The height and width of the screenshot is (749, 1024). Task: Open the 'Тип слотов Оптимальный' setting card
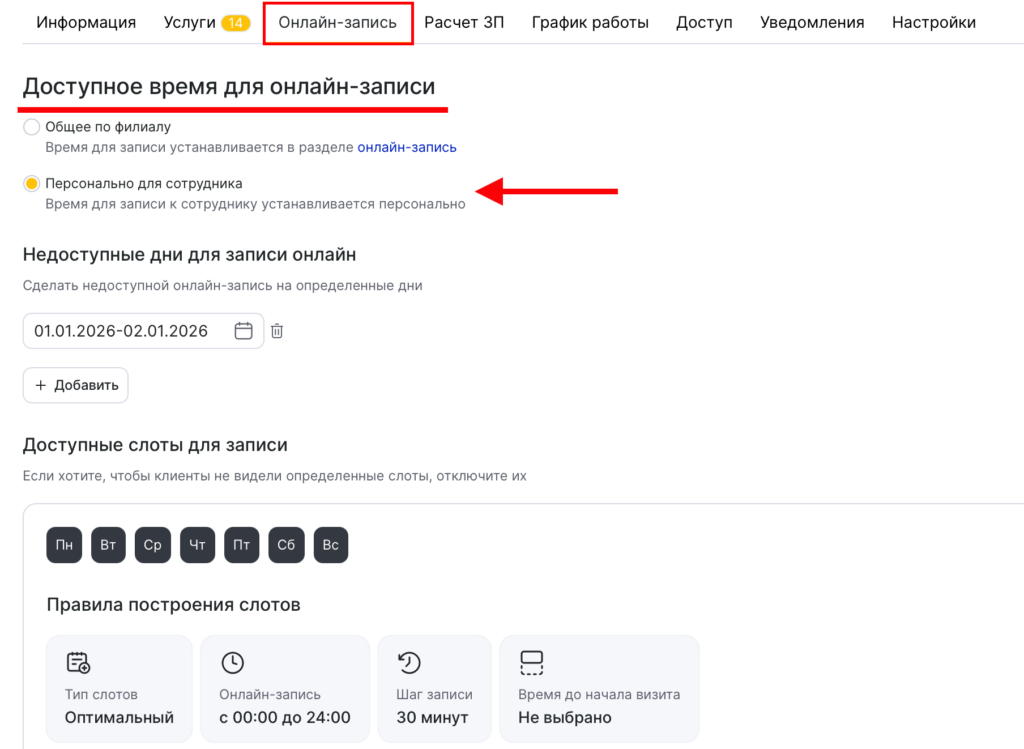(x=120, y=689)
